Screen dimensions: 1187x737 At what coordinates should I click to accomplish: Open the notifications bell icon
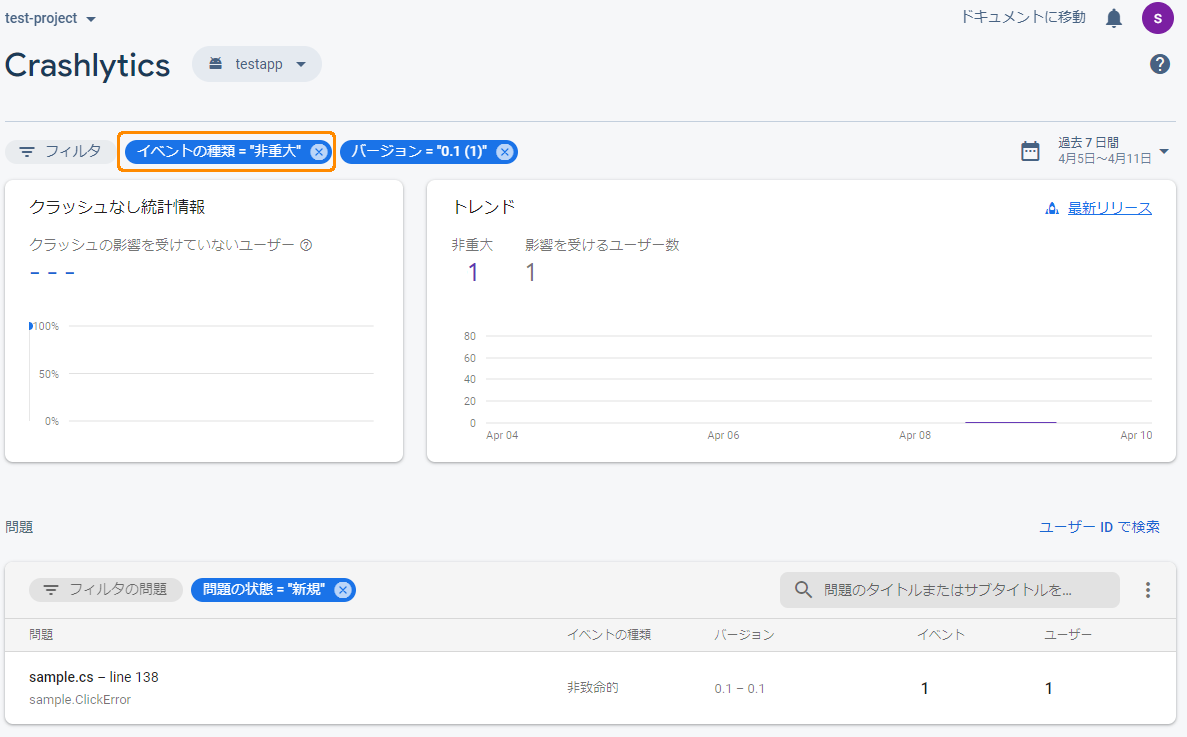click(1113, 17)
